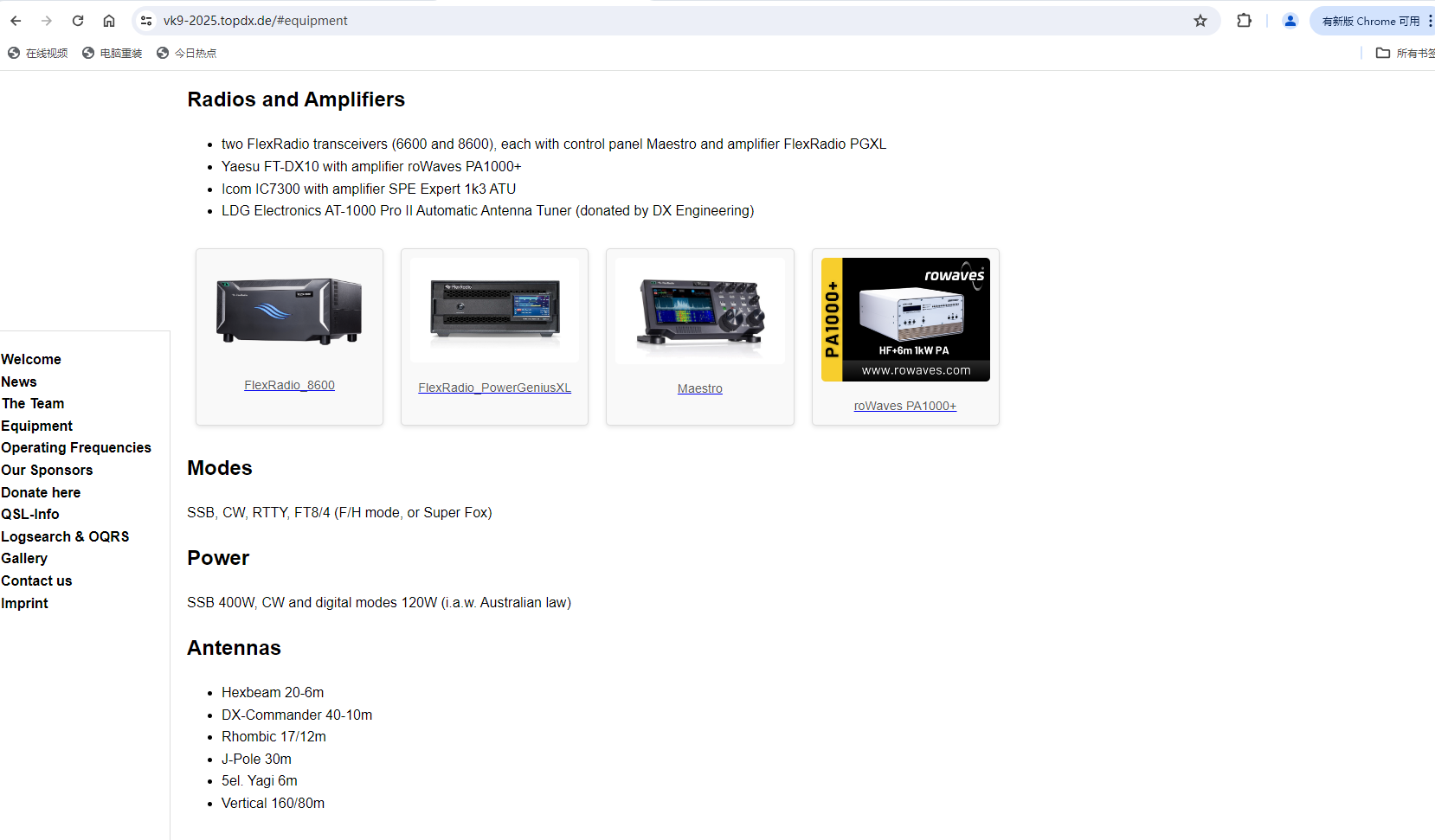The width and height of the screenshot is (1435, 840).
Task: Open the FlexRadio 8600 thumbnail image
Action: 289,311
